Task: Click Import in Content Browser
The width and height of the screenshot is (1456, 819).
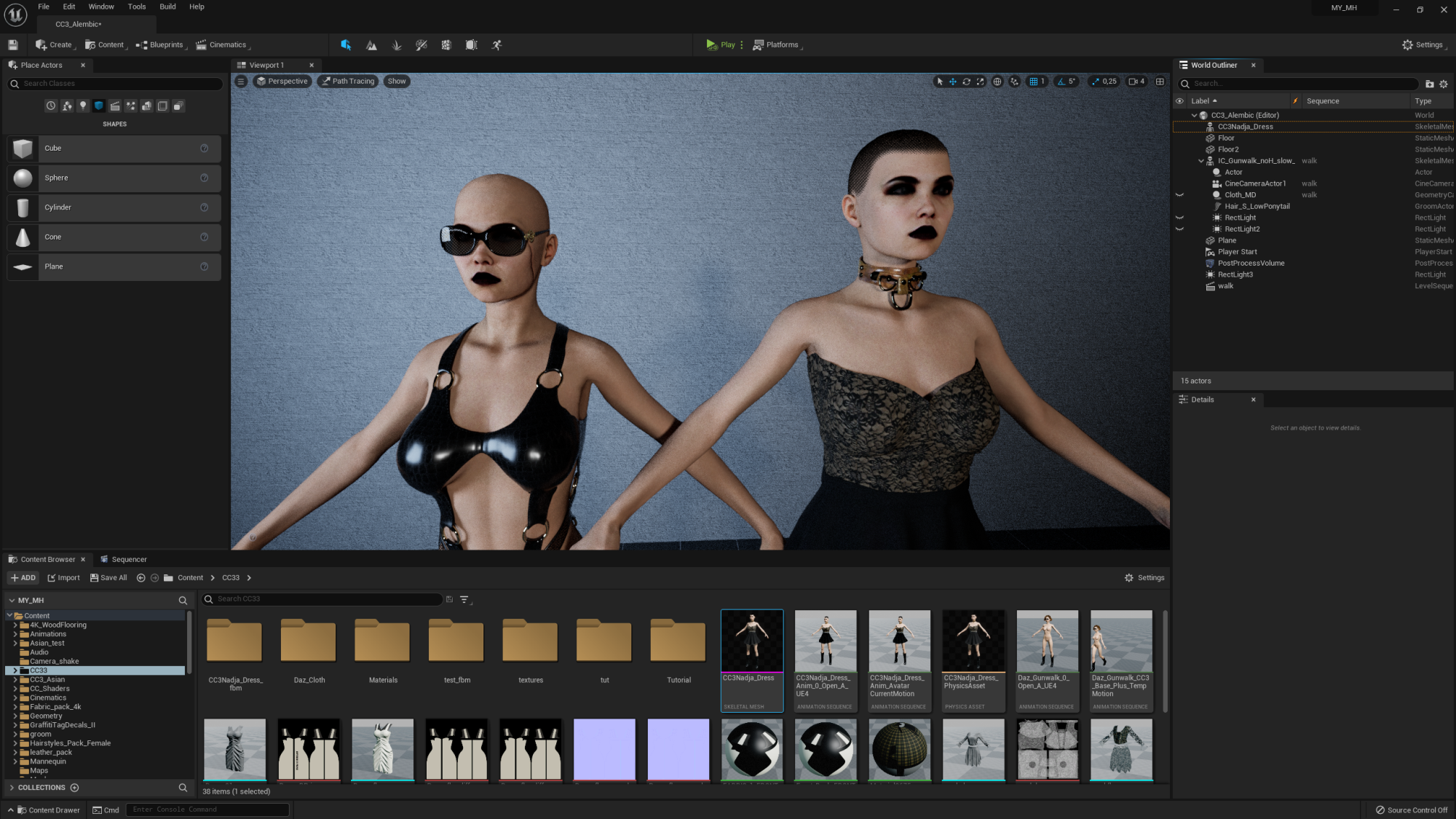Action: [64, 578]
